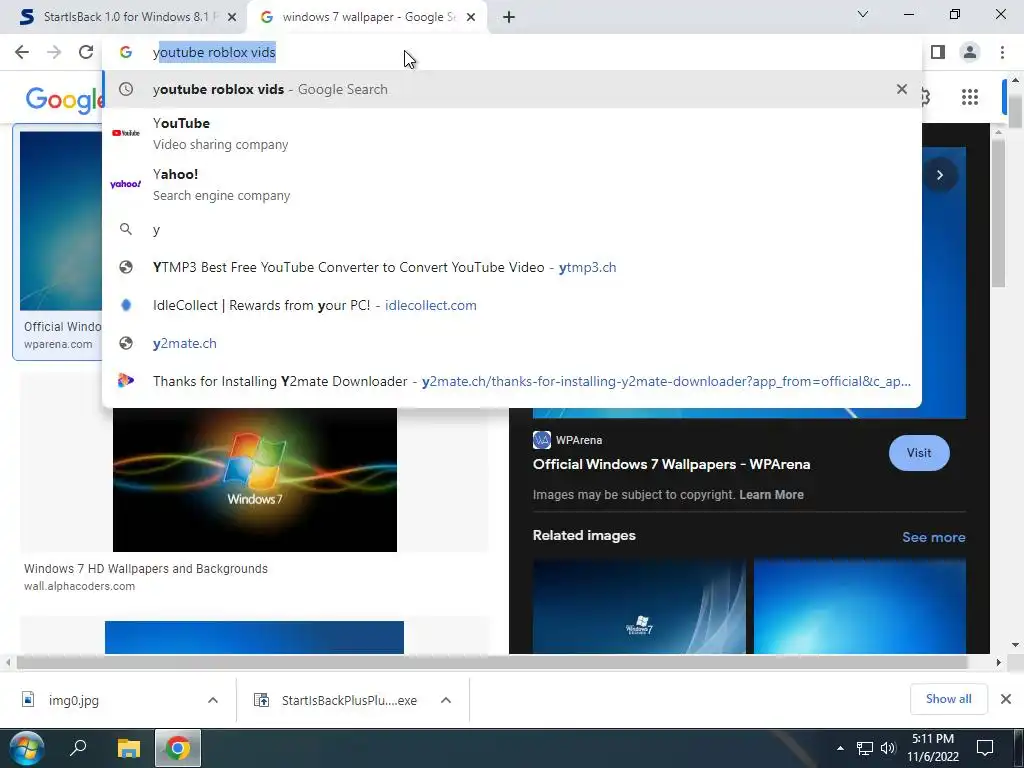This screenshot has width=1024, height=768.
Task: Click the WPArena source name
Action: (x=579, y=440)
